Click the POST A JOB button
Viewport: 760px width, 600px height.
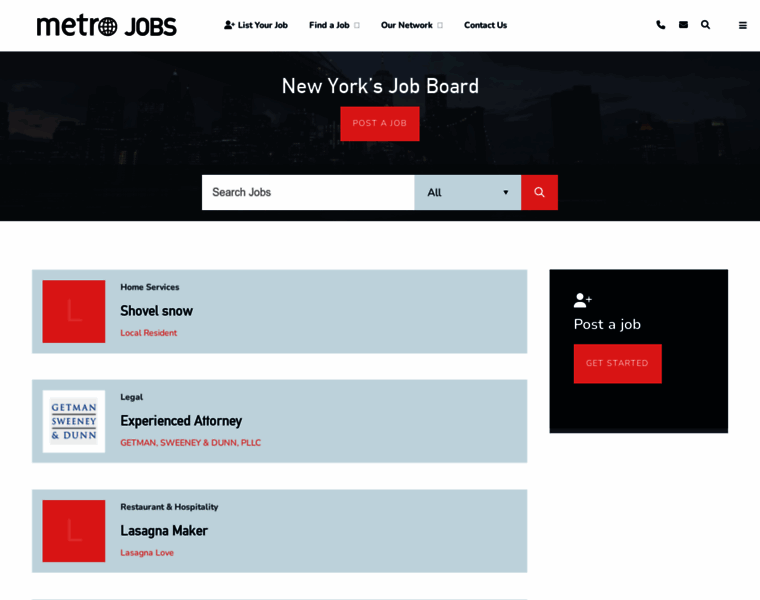(x=379, y=123)
